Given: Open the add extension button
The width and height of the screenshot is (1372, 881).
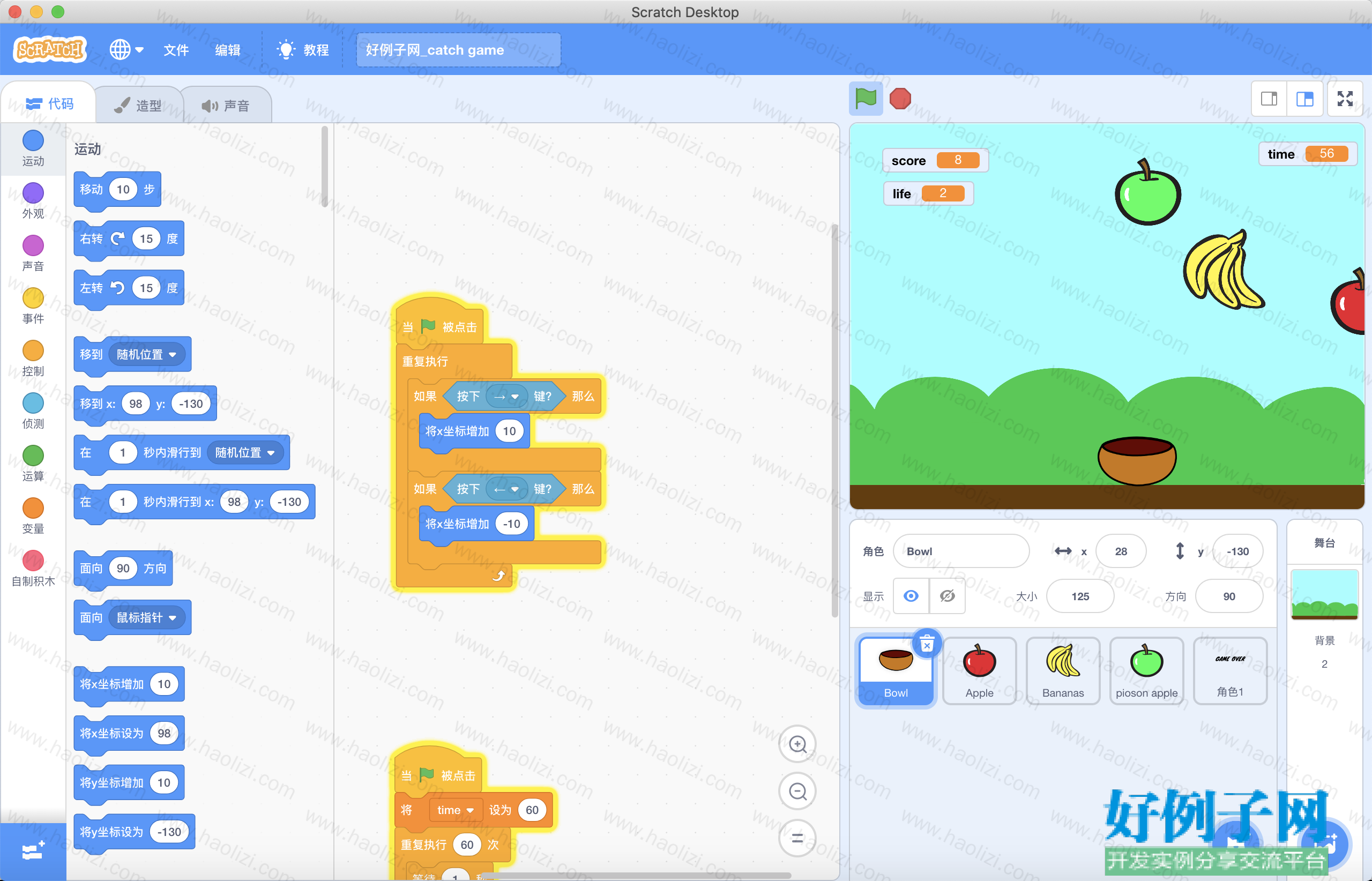Looking at the screenshot, I should tap(33, 851).
